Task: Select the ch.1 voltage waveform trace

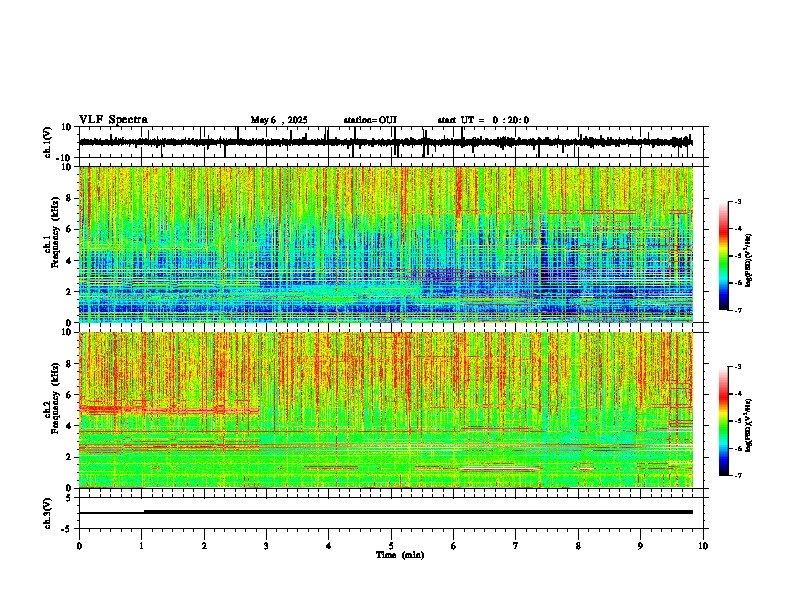Action: [385, 142]
